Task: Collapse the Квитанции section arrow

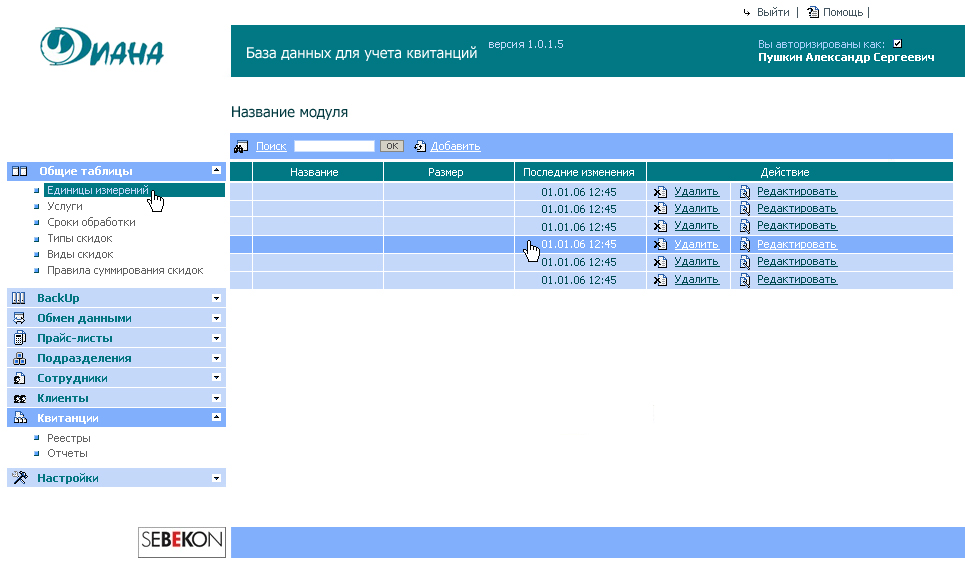Action: point(216,418)
